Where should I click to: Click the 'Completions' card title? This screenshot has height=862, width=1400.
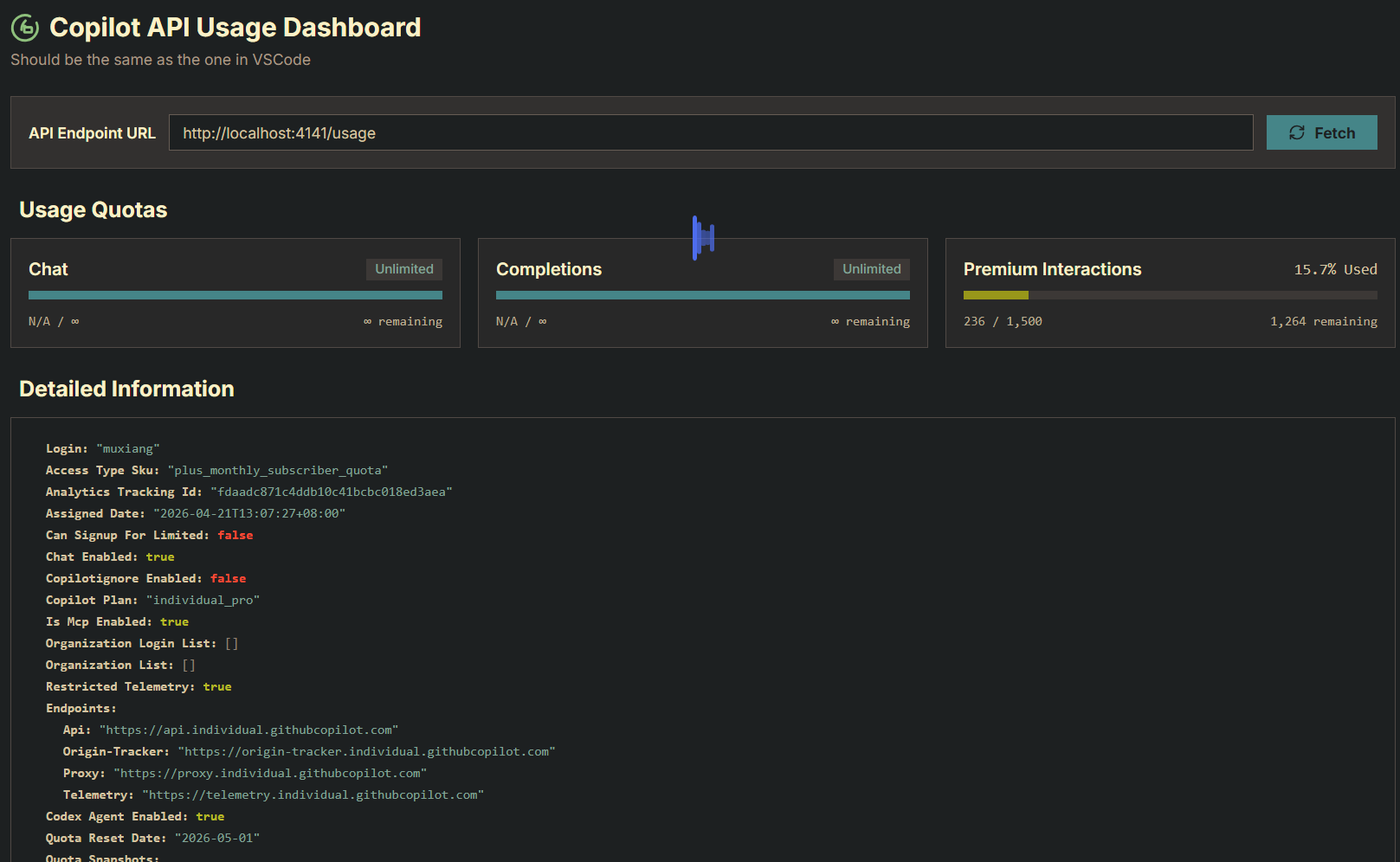pos(549,269)
